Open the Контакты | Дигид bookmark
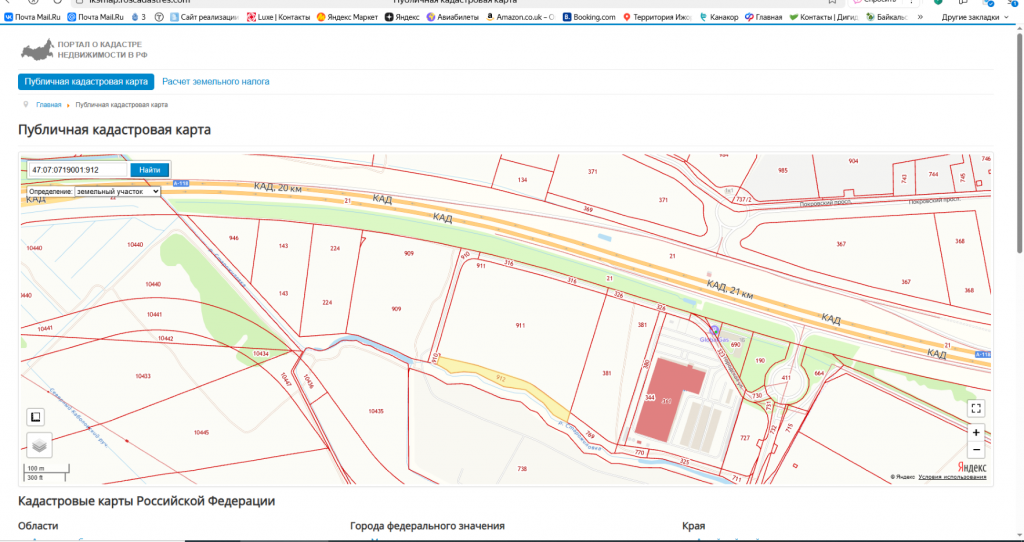This screenshot has width=1024, height=542. coord(824,18)
